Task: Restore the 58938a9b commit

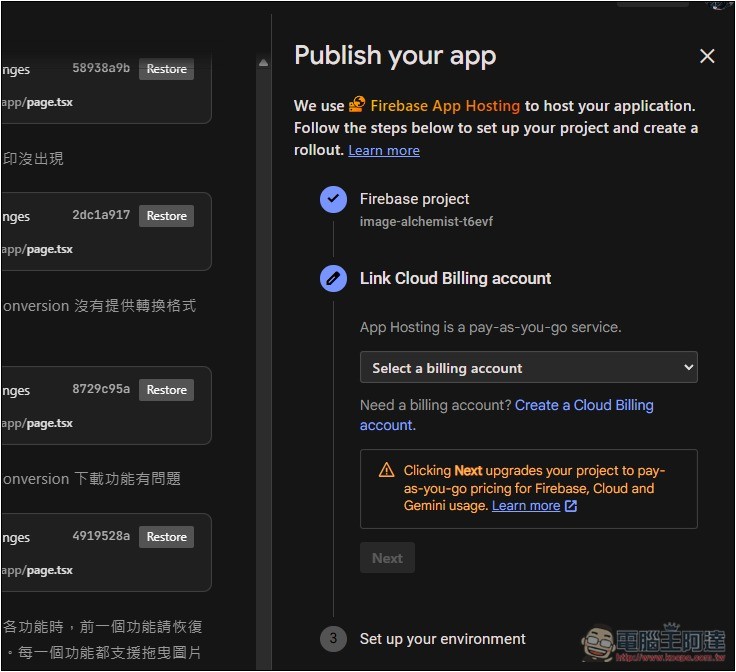Action: pyautogui.click(x=166, y=69)
